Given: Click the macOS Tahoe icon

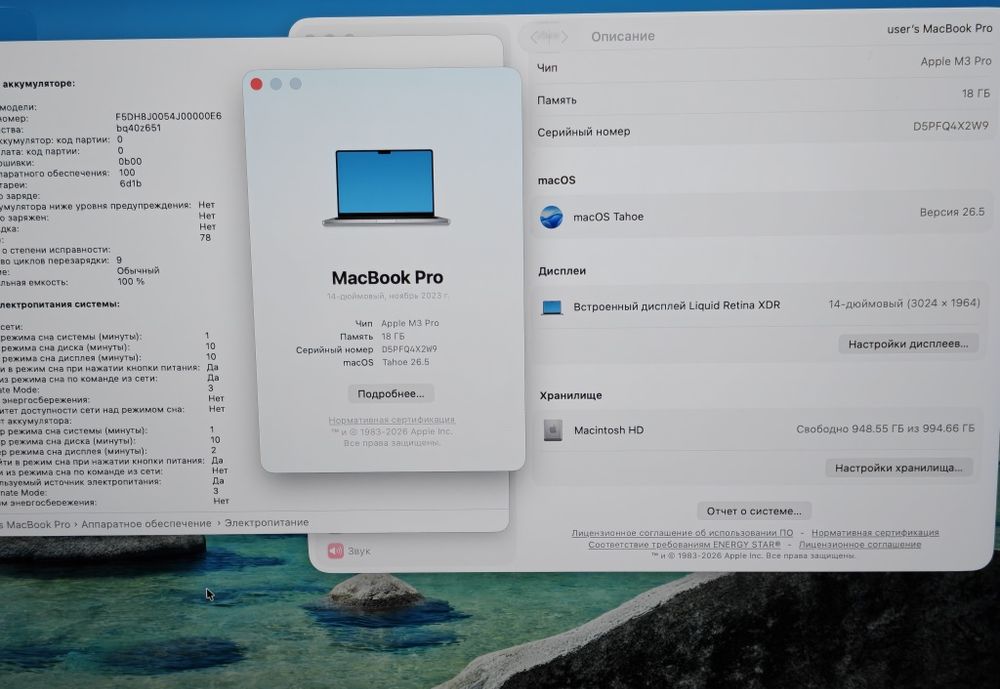Looking at the screenshot, I should (x=551, y=217).
